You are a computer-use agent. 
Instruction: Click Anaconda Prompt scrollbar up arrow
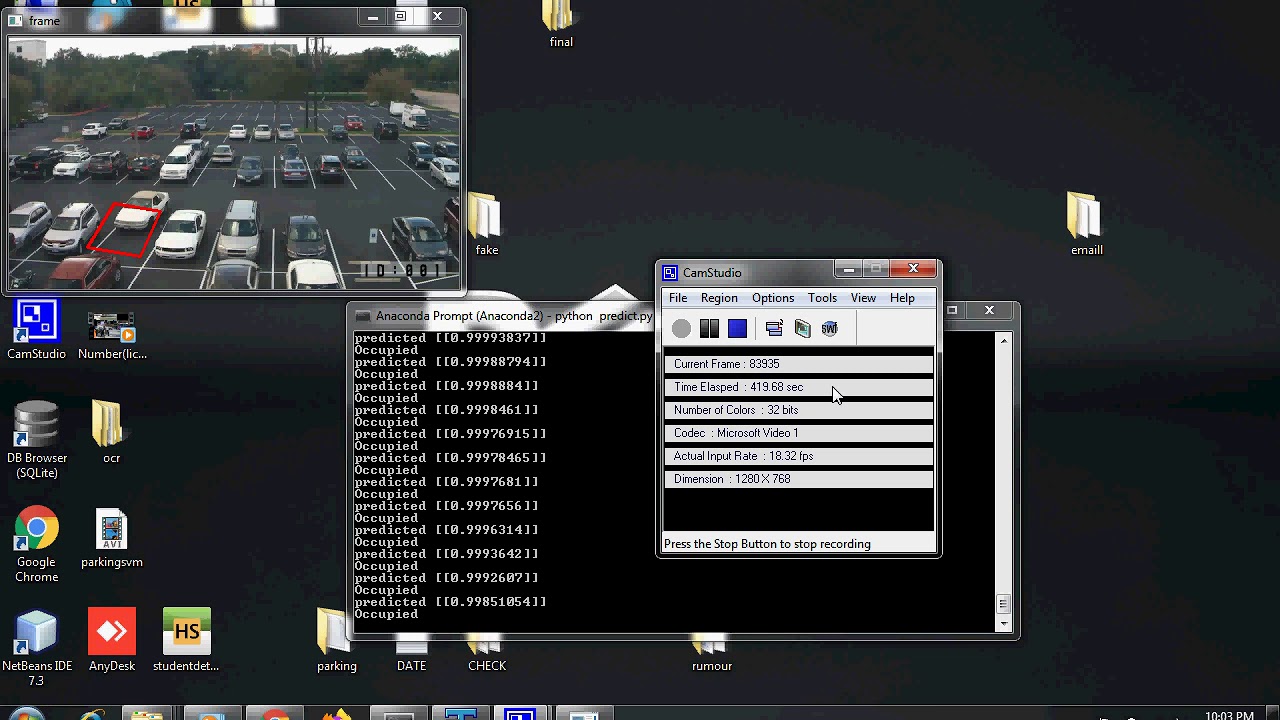point(1003,341)
